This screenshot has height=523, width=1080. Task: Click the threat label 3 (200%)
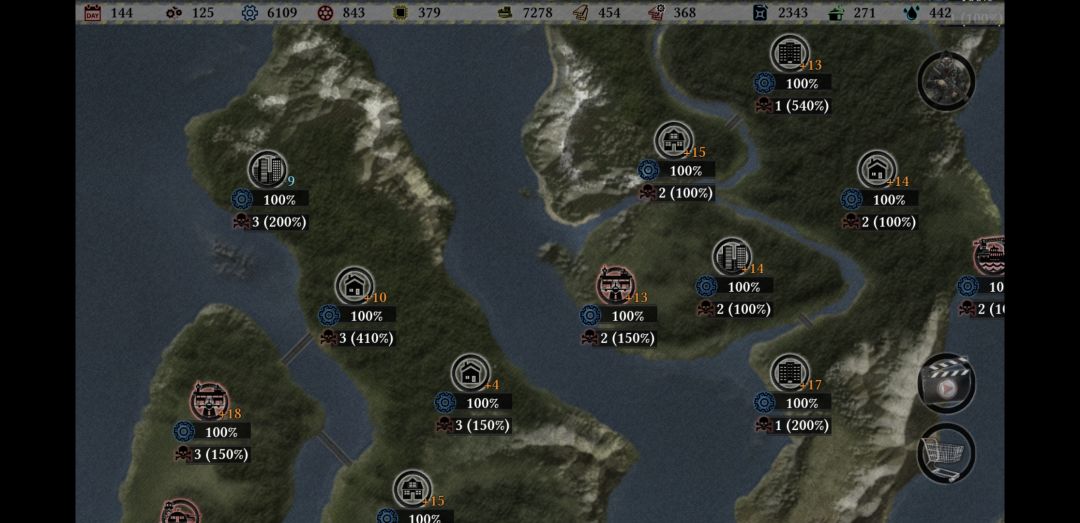[x=278, y=222]
